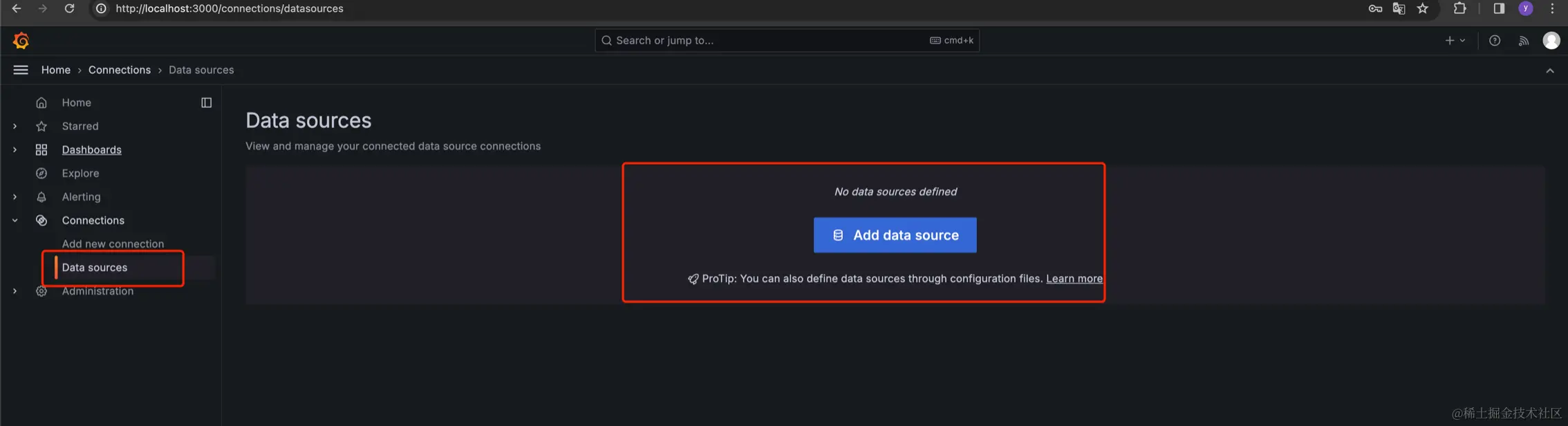
Task: Go to Connections in the breadcrumb
Action: [120, 70]
